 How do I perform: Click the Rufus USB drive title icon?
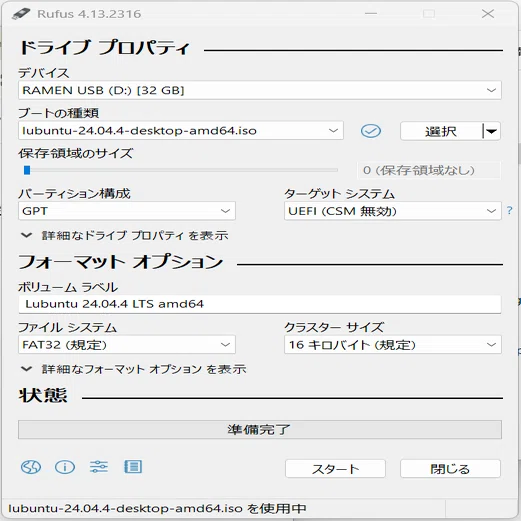21,14
